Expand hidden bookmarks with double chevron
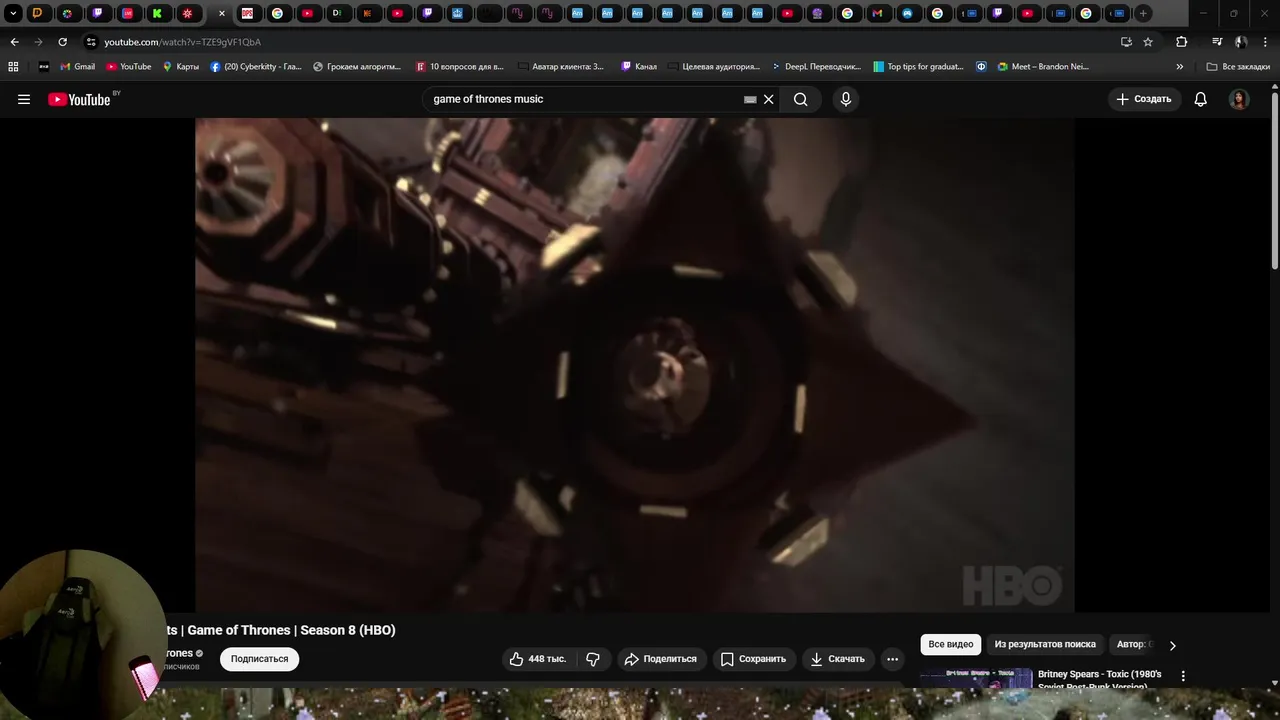Viewport: 1280px width, 720px height. [1180, 67]
